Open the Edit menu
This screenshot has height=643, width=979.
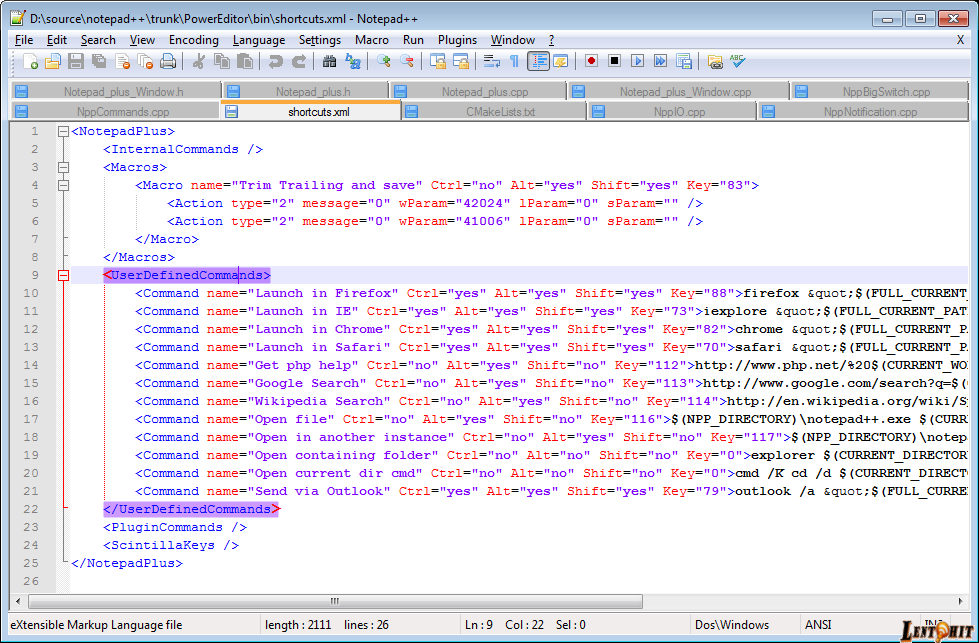[x=57, y=40]
